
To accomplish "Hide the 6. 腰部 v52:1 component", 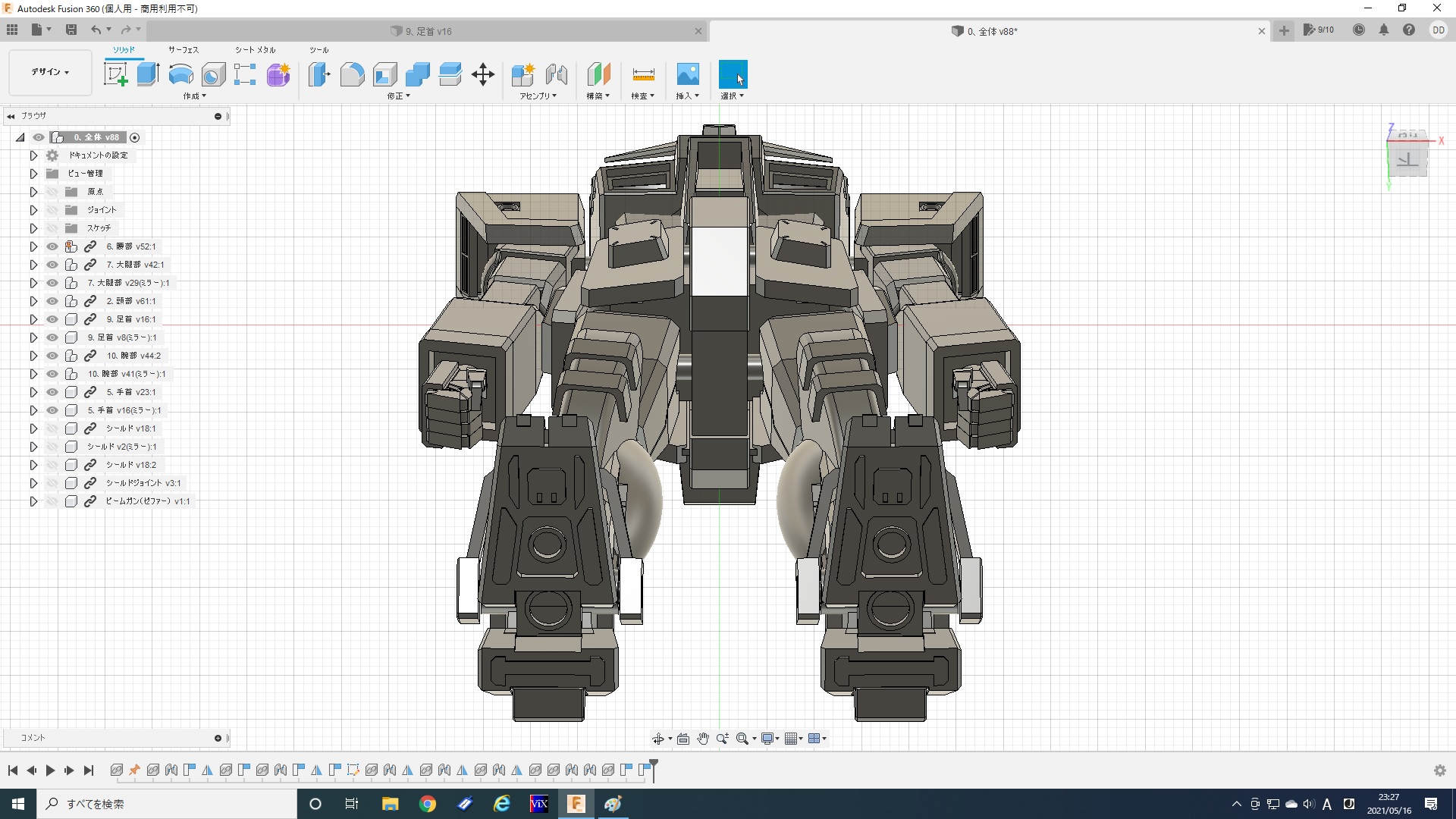I will 52,246.
